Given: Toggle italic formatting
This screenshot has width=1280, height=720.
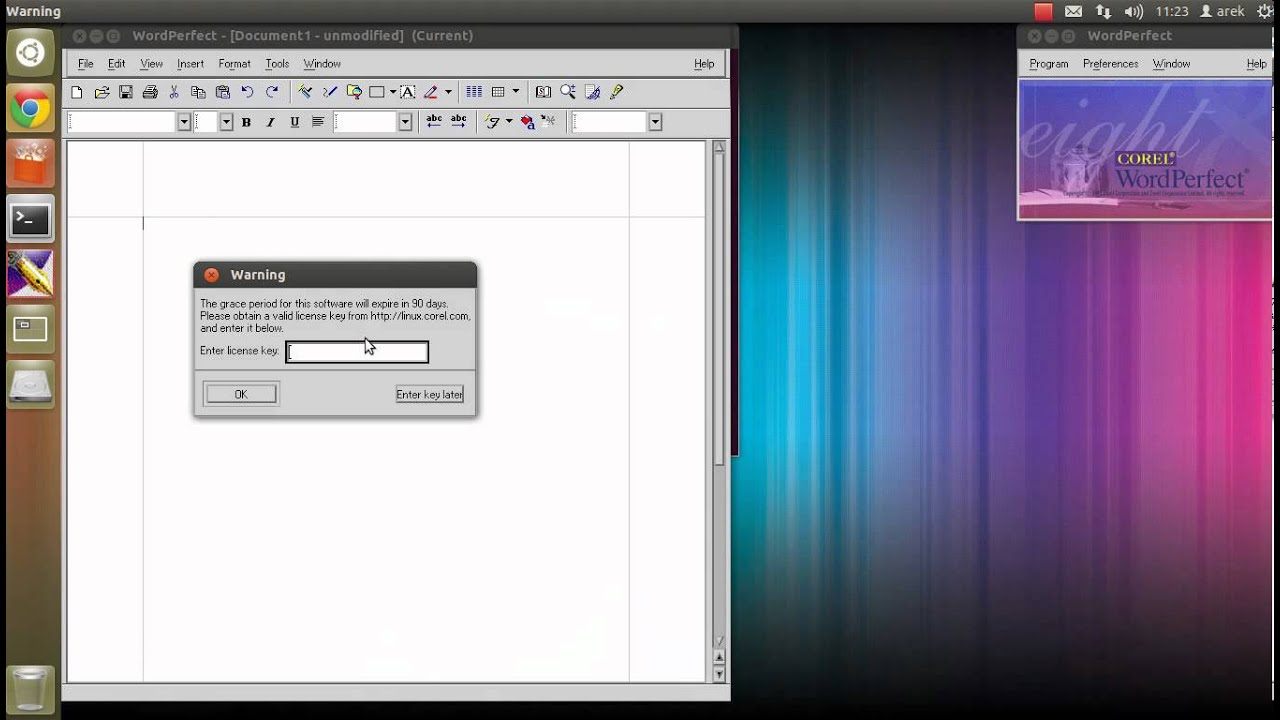Looking at the screenshot, I should tap(270, 122).
